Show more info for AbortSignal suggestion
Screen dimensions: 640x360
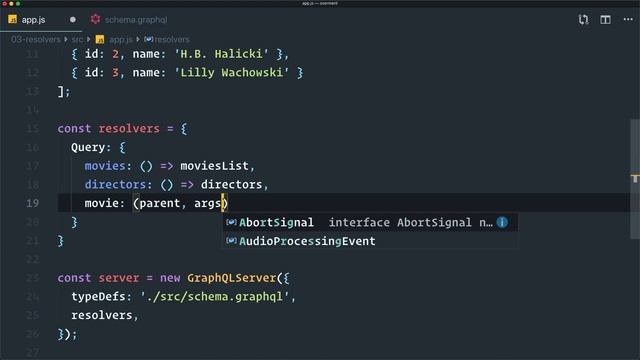502,222
